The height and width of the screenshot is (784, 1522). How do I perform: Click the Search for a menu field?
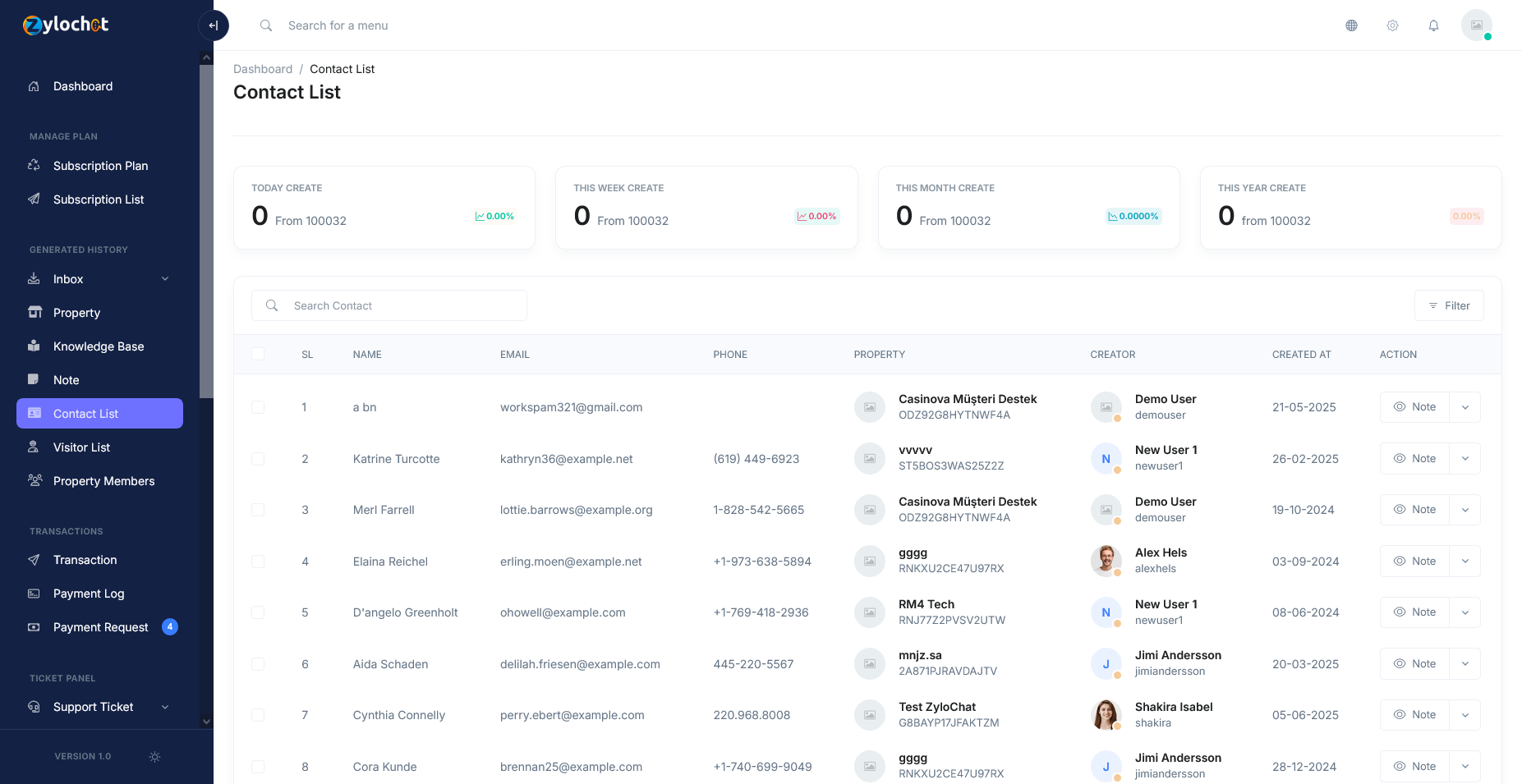pyautogui.click(x=338, y=25)
